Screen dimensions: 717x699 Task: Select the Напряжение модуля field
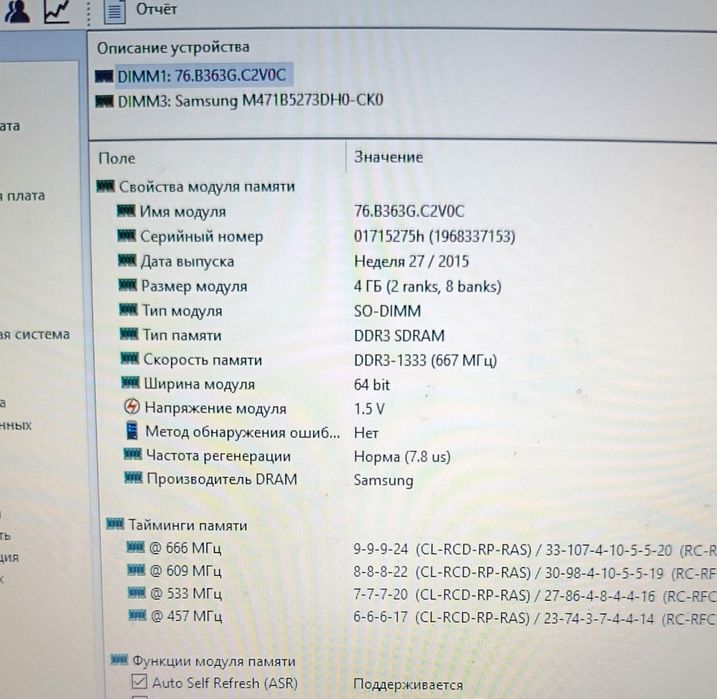tap(216, 408)
